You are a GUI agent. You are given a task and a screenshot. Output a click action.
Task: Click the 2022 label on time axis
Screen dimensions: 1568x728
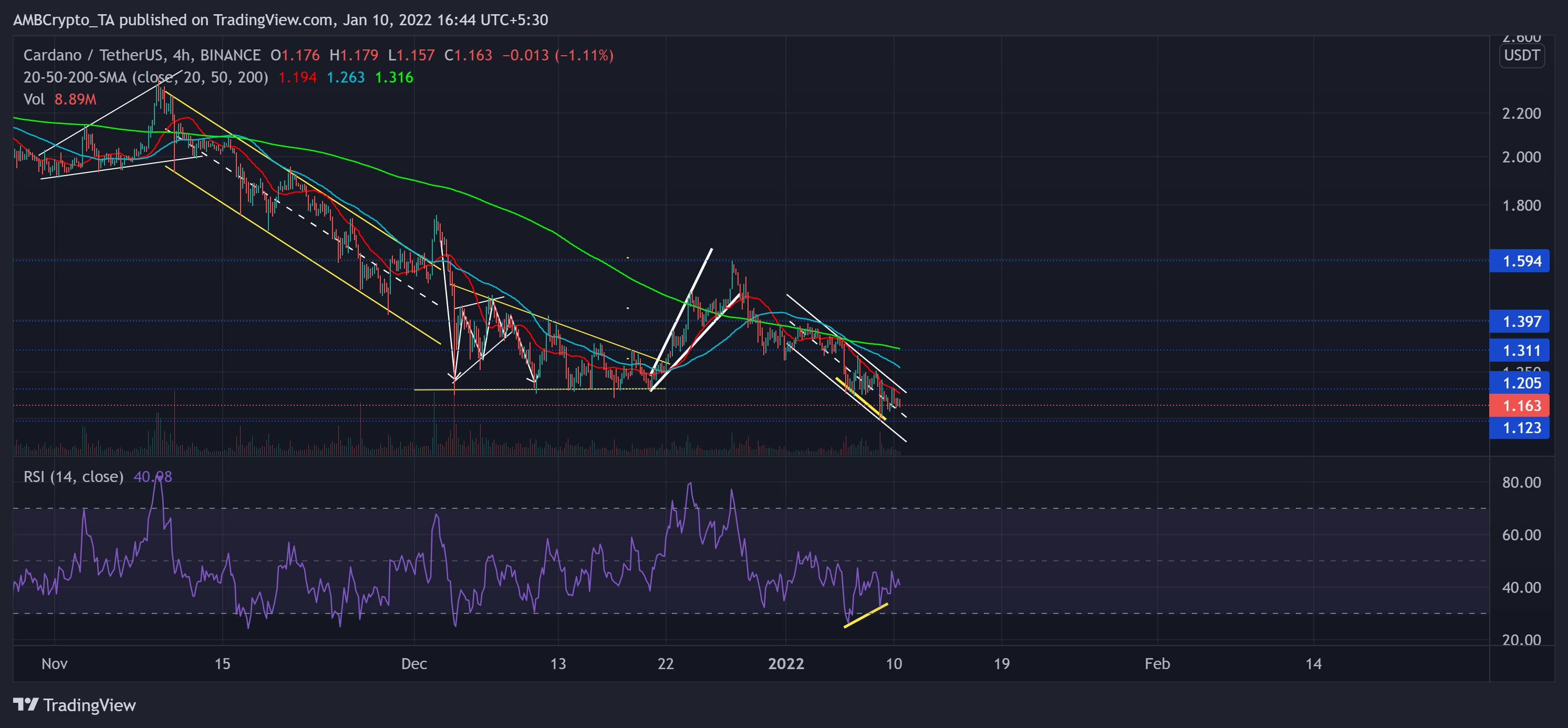(786, 663)
